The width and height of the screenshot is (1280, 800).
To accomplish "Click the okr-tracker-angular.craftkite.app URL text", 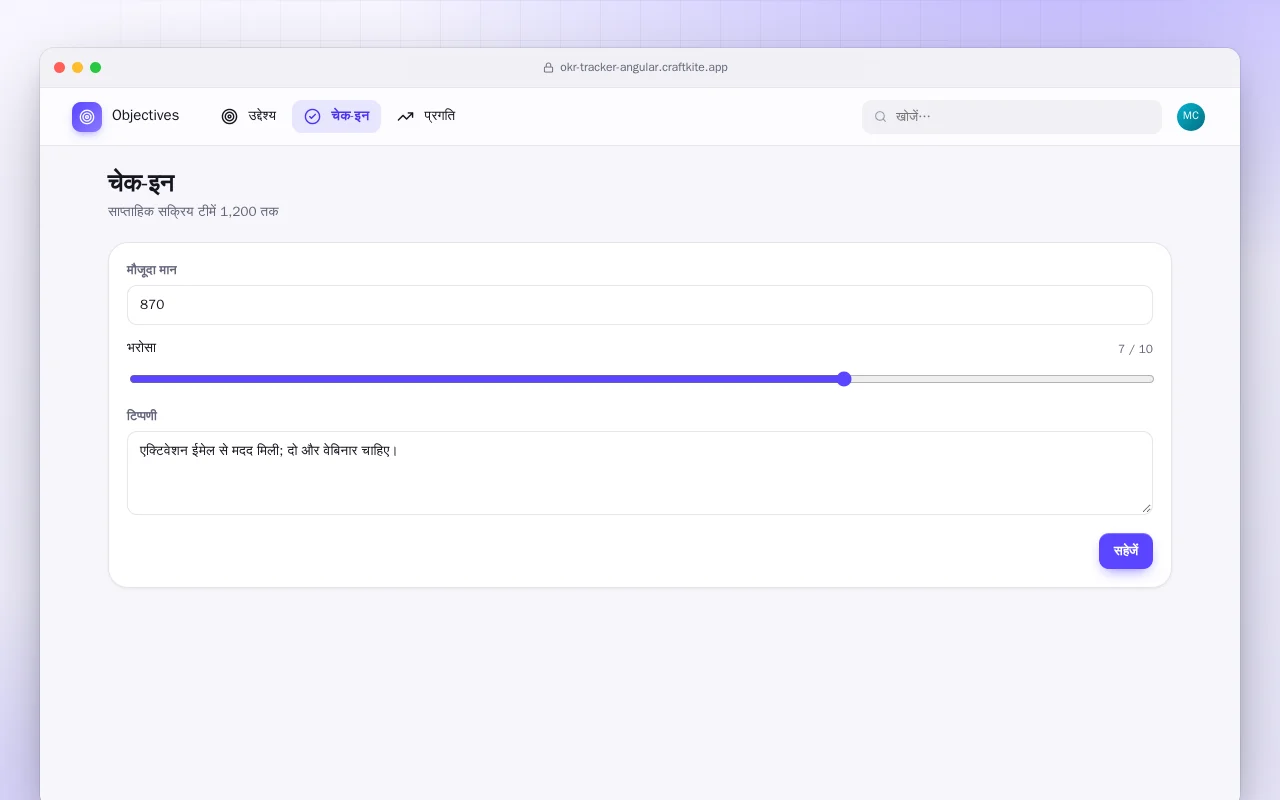I will [644, 68].
